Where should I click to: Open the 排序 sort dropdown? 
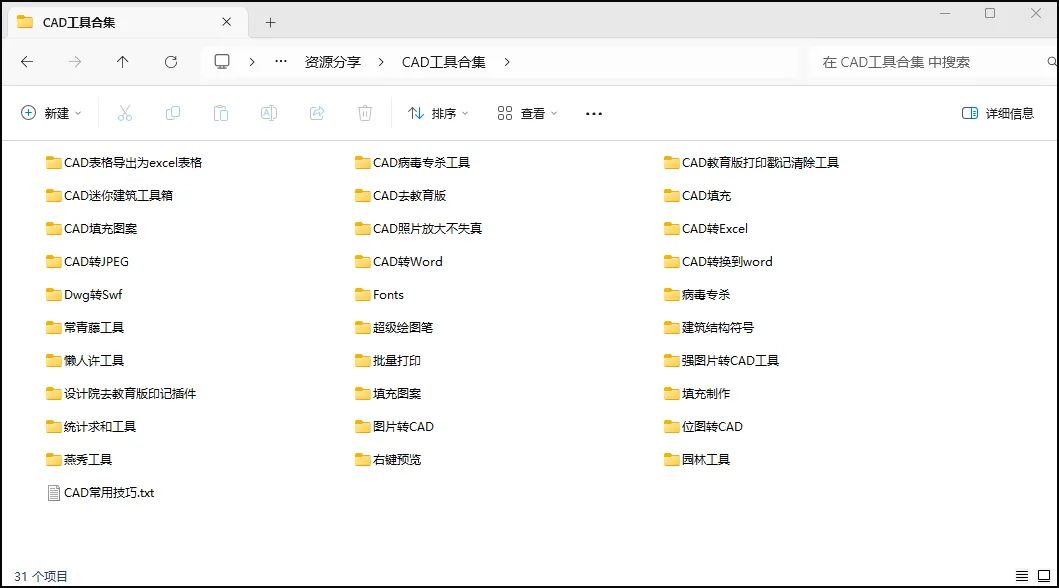(x=438, y=113)
